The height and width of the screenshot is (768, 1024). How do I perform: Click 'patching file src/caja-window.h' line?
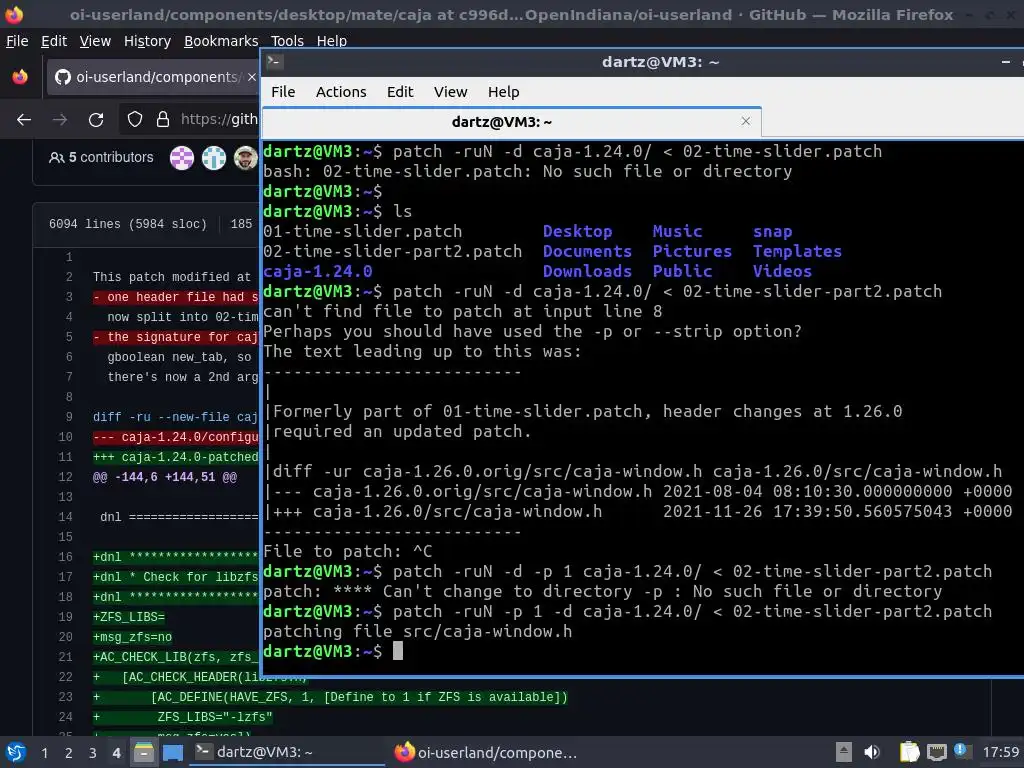417,632
